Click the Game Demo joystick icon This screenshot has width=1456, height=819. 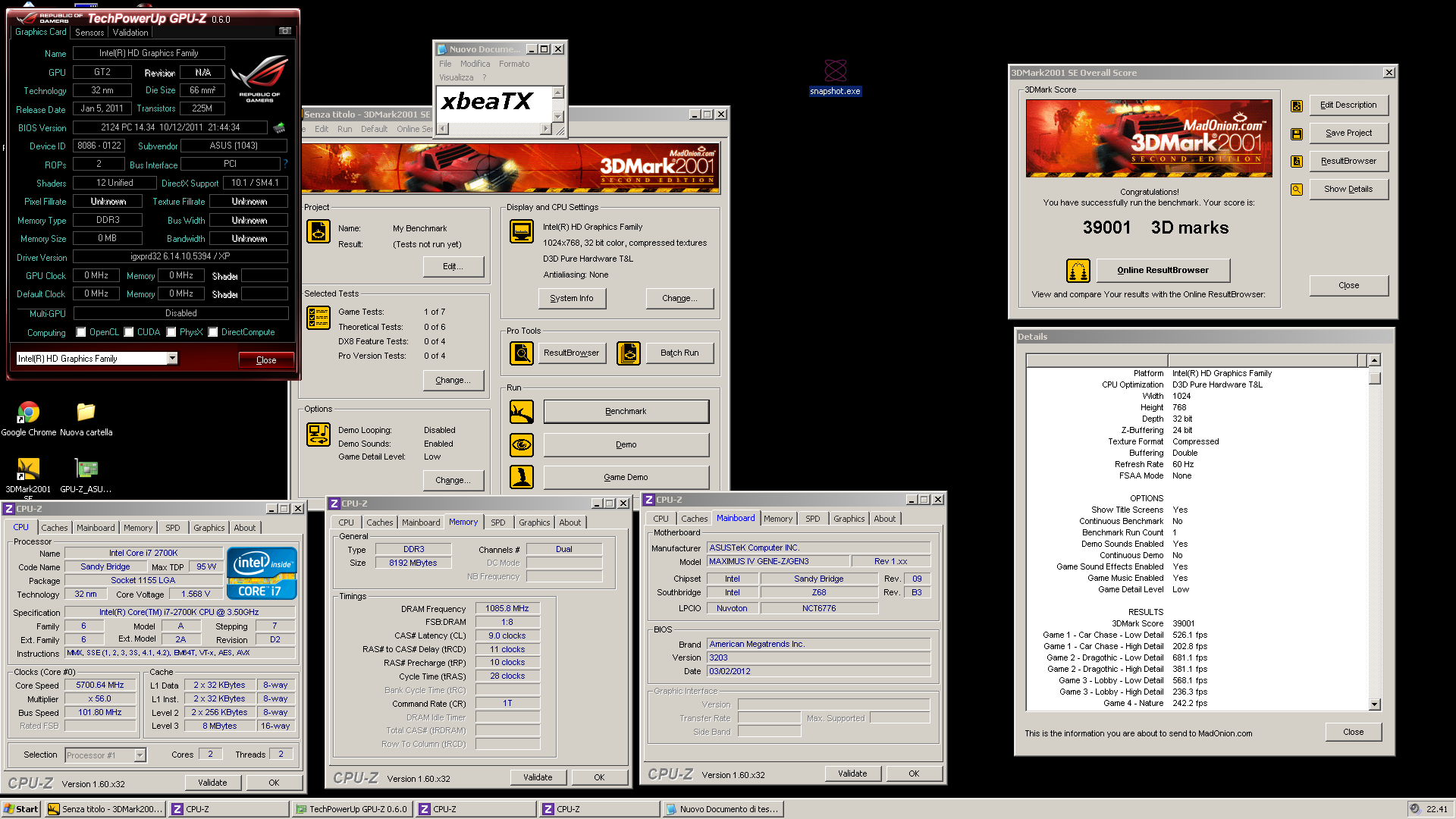pyautogui.click(x=522, y=477)
